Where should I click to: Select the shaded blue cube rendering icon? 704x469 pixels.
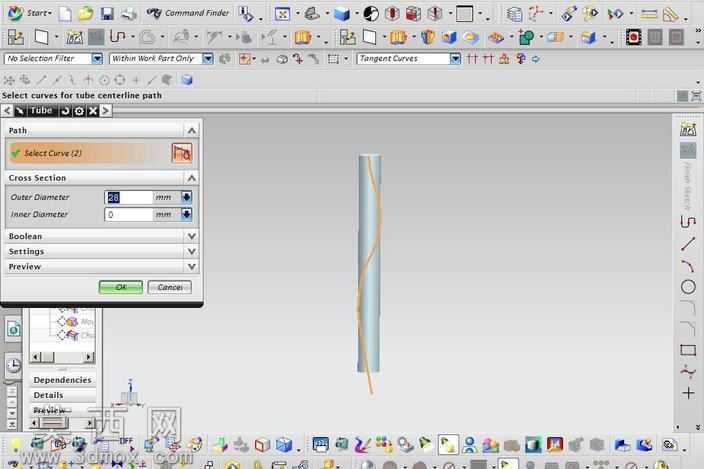click(342, 14)
